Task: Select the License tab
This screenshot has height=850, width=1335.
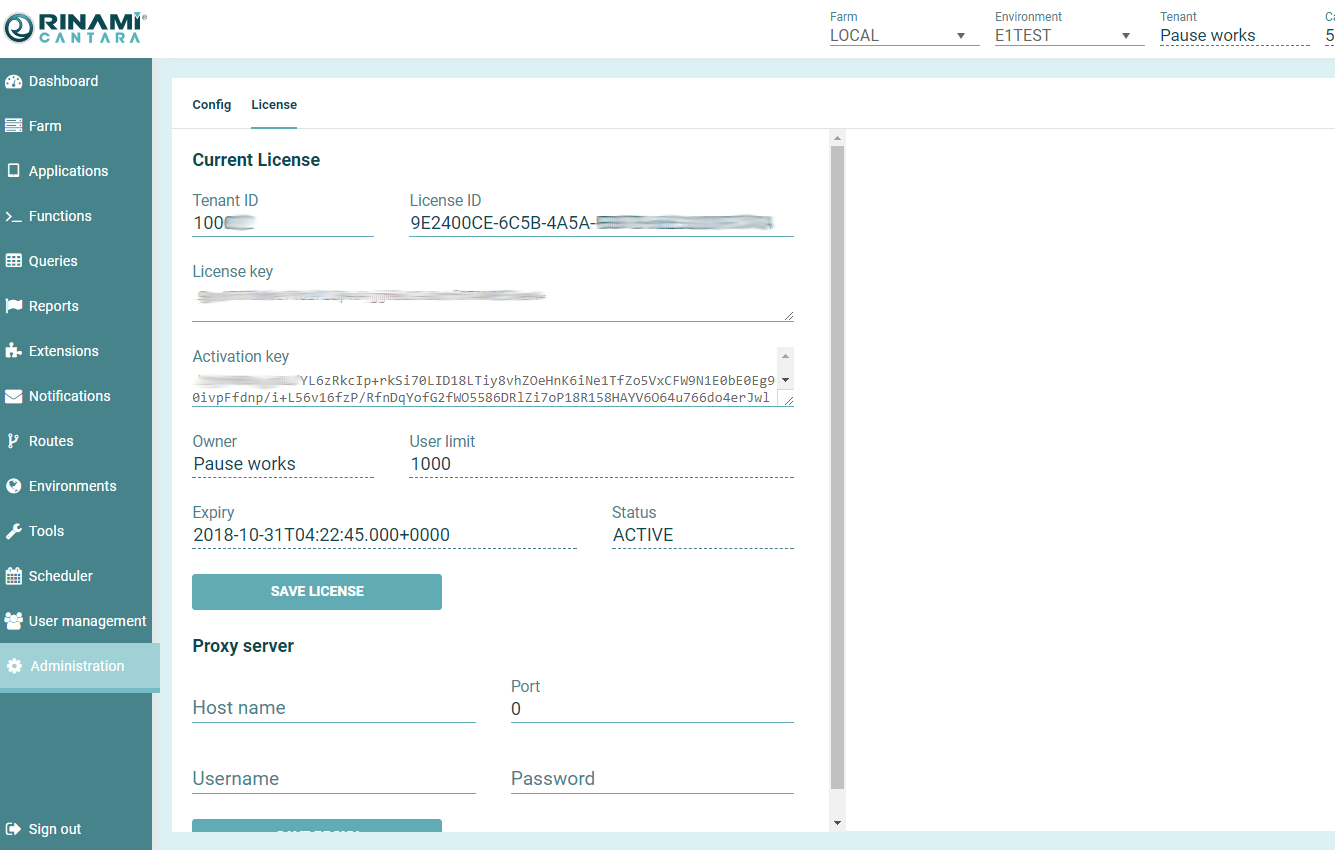Action: [274, 105]
